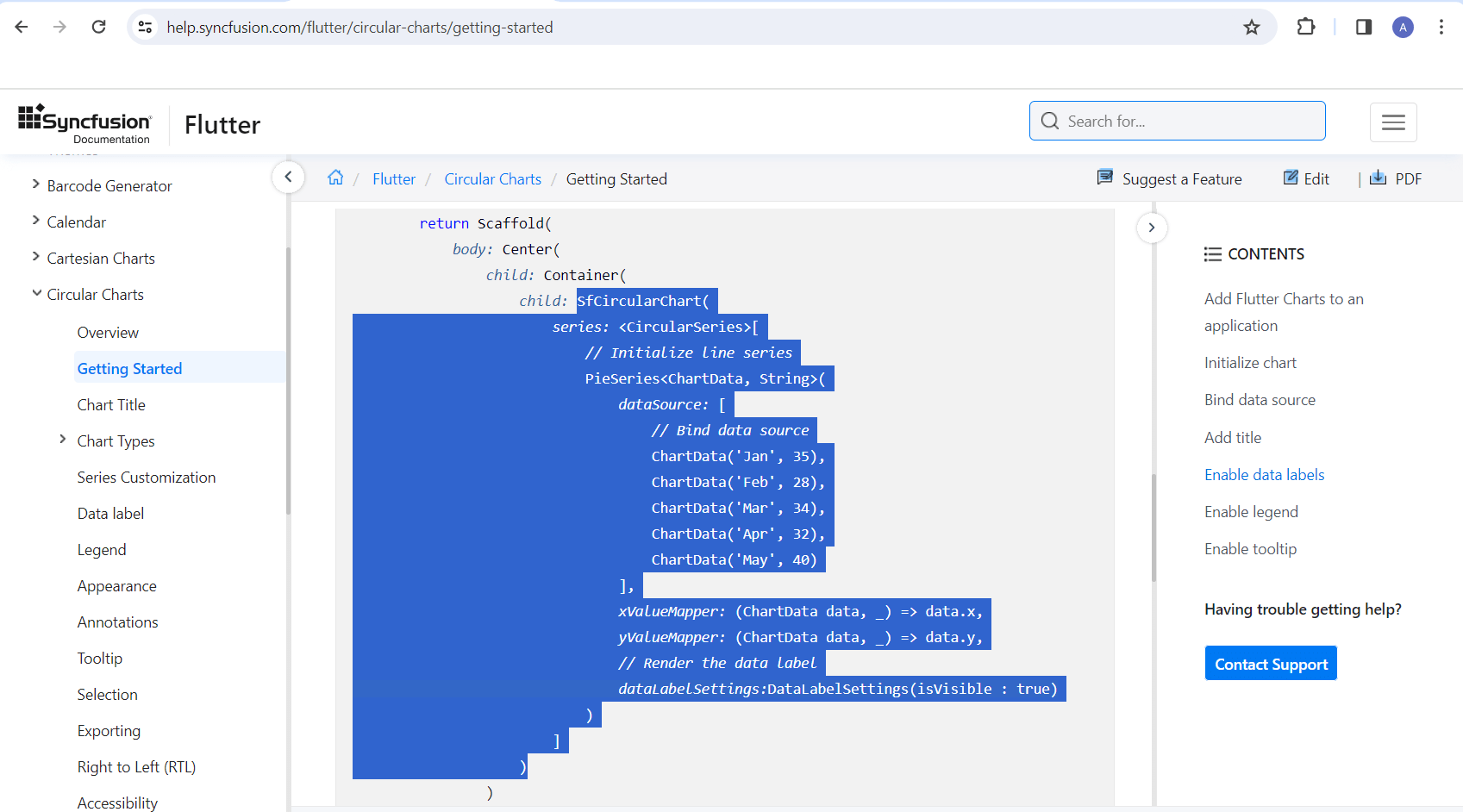Expand the Chart Types submenu

pos(63,440)
